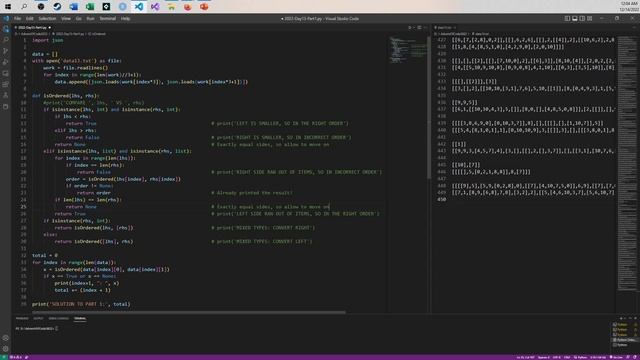The width and height of the screenshot is (640, 360).
Task: Click the 'total = 0' line
Action: tap(45, 256)
